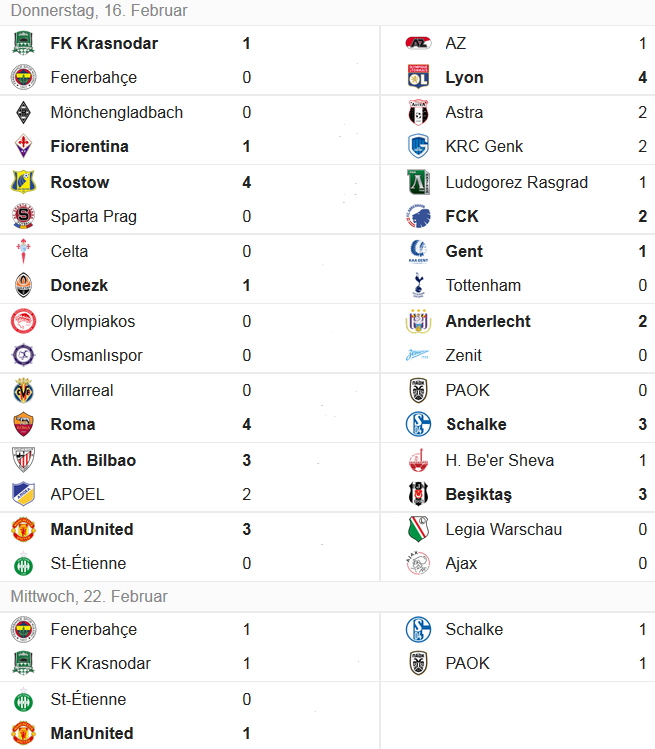Viewport: 655px width, 749px height.
Task: Click the Lyon club logo
Action: pyautogui.click(x=418, y=77)
